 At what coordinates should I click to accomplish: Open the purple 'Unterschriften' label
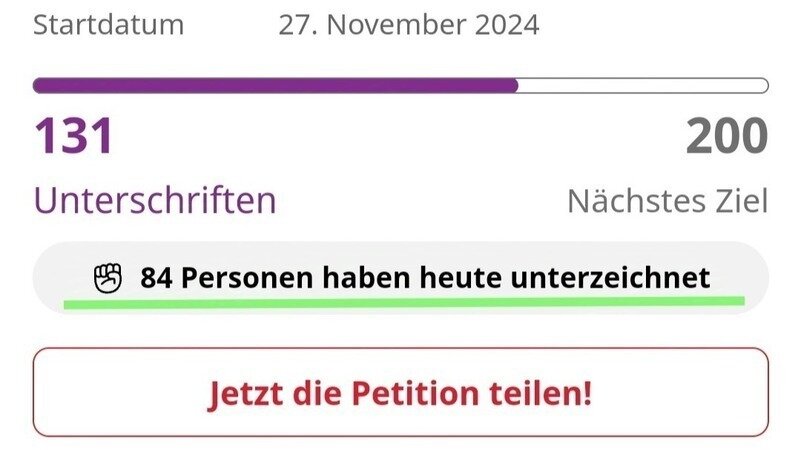pyautogui.click(x=155, y=201)
